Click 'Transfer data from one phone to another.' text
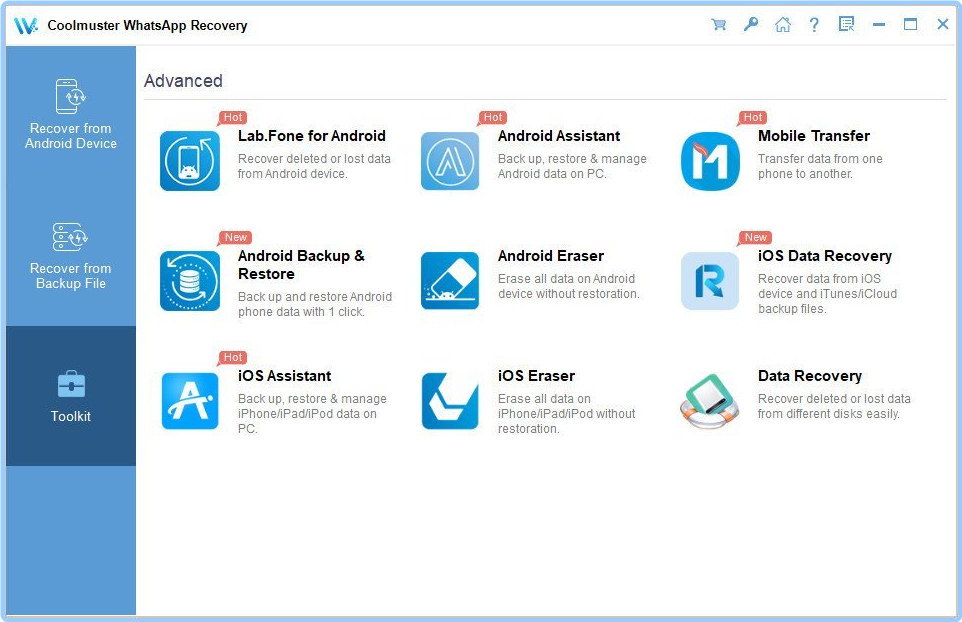 point(820,166)
